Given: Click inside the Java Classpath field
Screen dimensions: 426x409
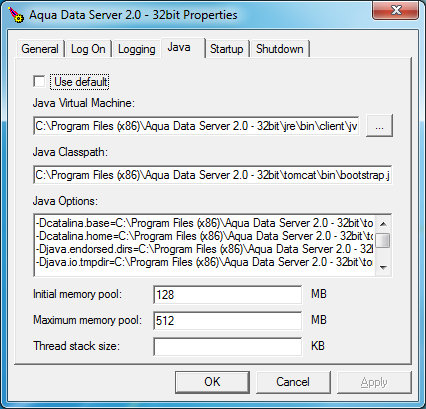Looking at the screenshot, I should point(212,175).
